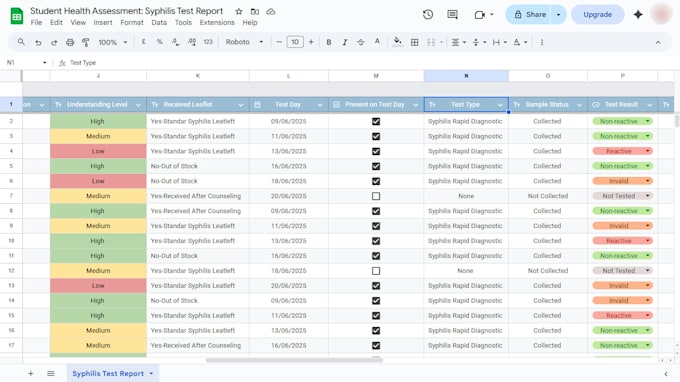Decrease the font size
The height and width of the screenshot is (382, 680).
(279, 42)
